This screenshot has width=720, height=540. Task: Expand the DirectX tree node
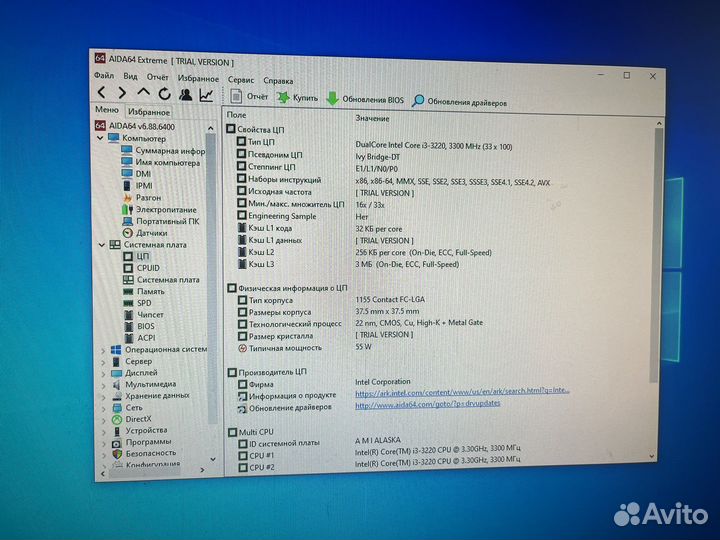104,420
